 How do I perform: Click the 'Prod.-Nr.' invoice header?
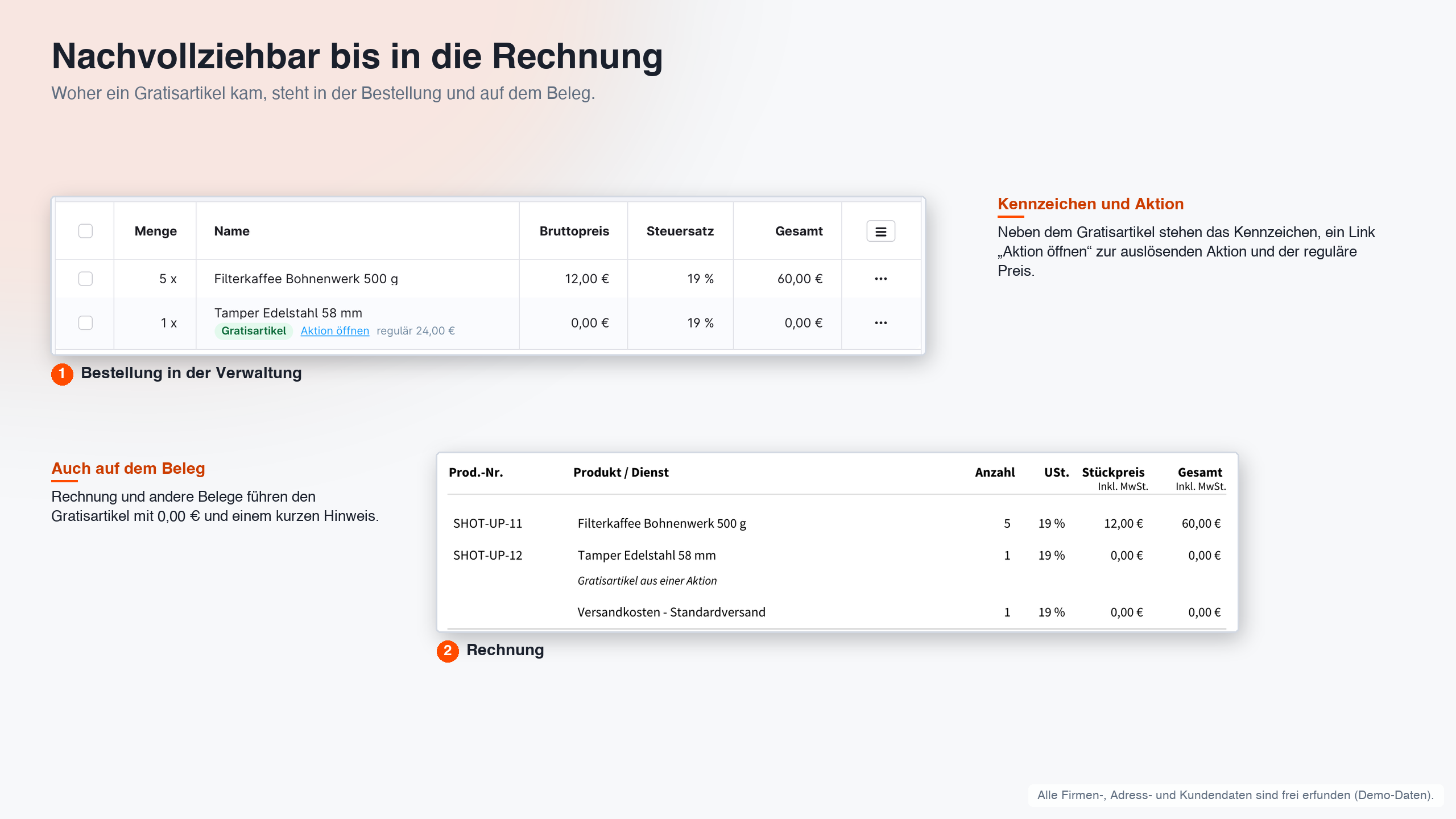pyautogui.click(x=475, y=472)
